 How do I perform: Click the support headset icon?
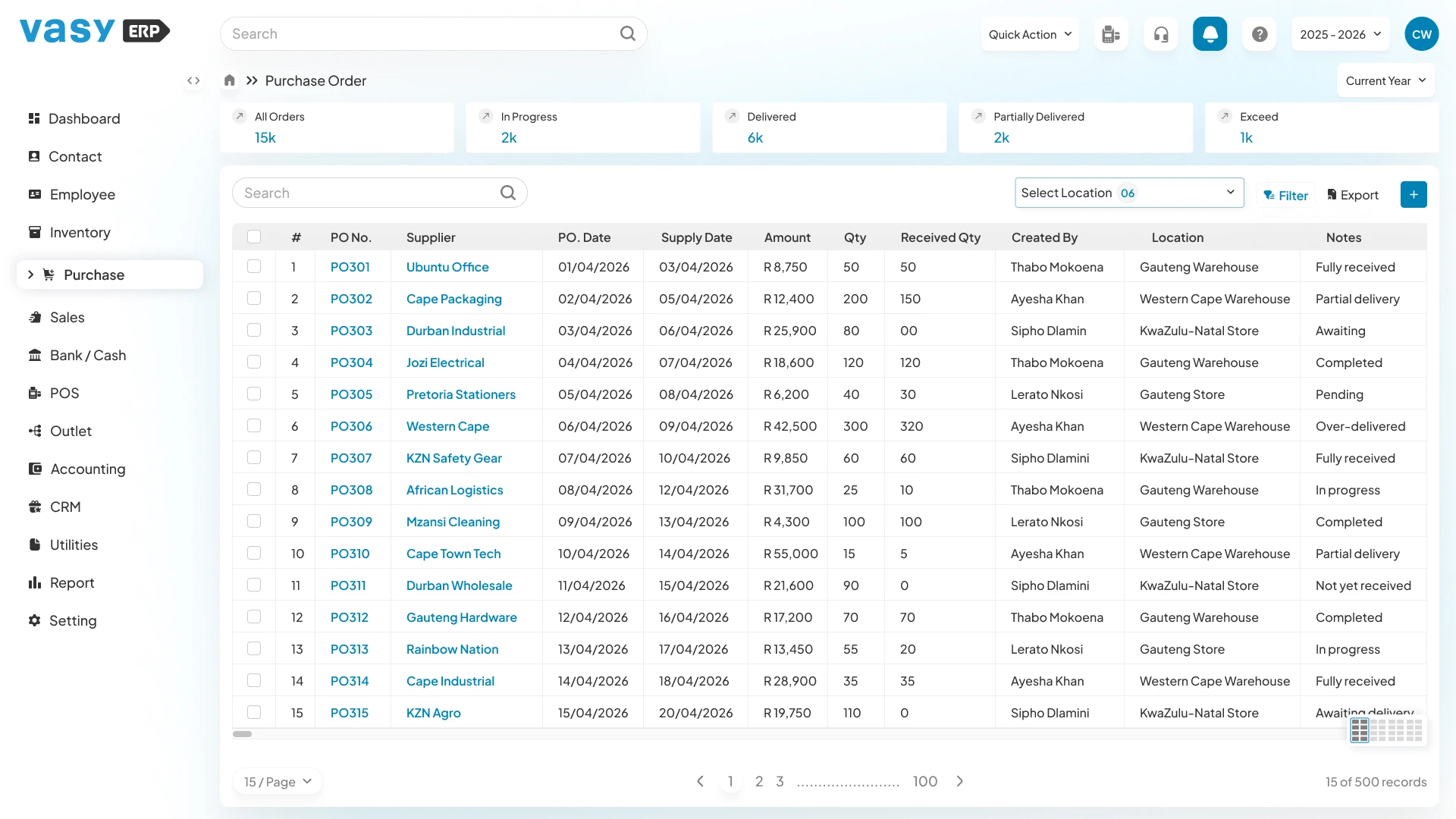click(1160, 33)
